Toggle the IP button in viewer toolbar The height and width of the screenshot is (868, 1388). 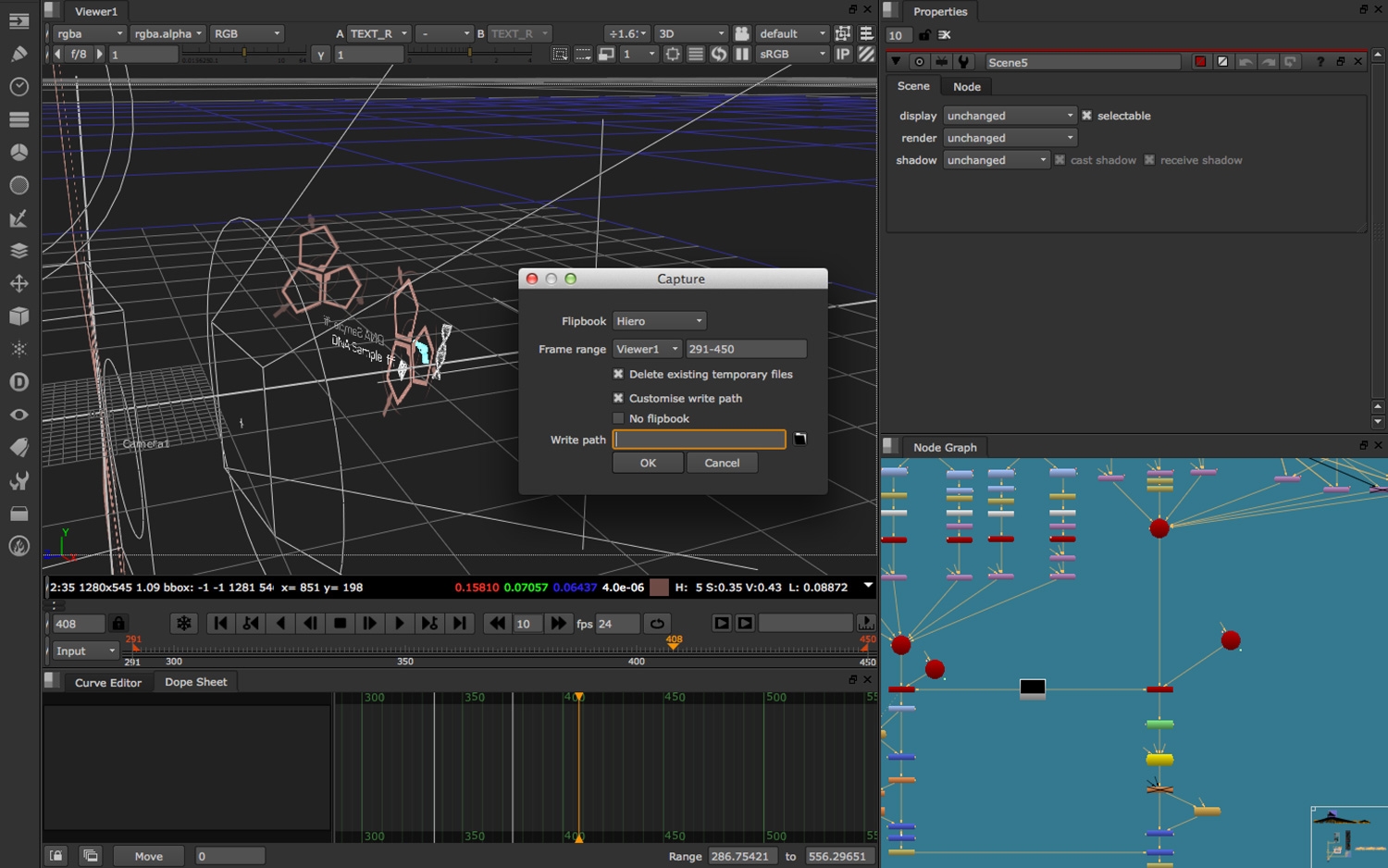coord(843,55)
